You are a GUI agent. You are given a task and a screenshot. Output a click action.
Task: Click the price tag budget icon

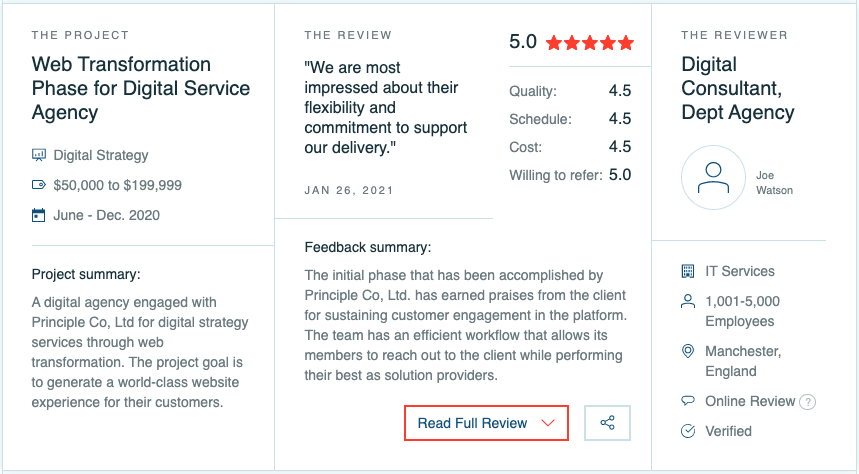click(x=38, y=185)
